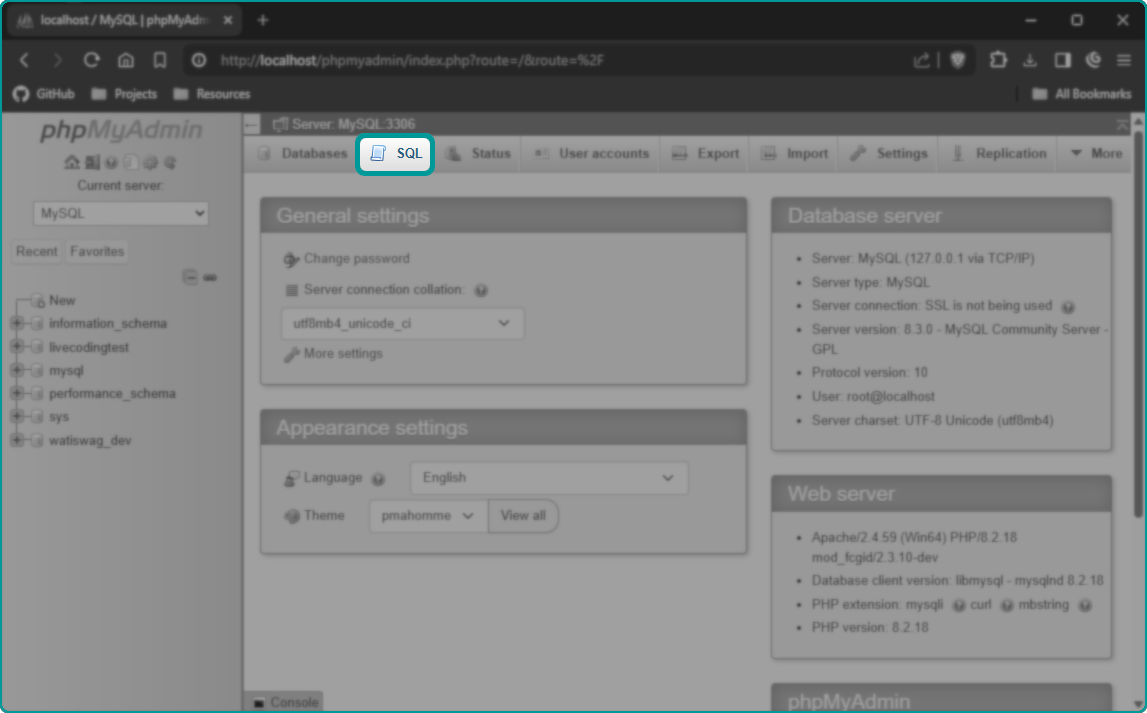Click the log out icon in sidebar
Screen dimensions: 1147x713
click(91, 162)
